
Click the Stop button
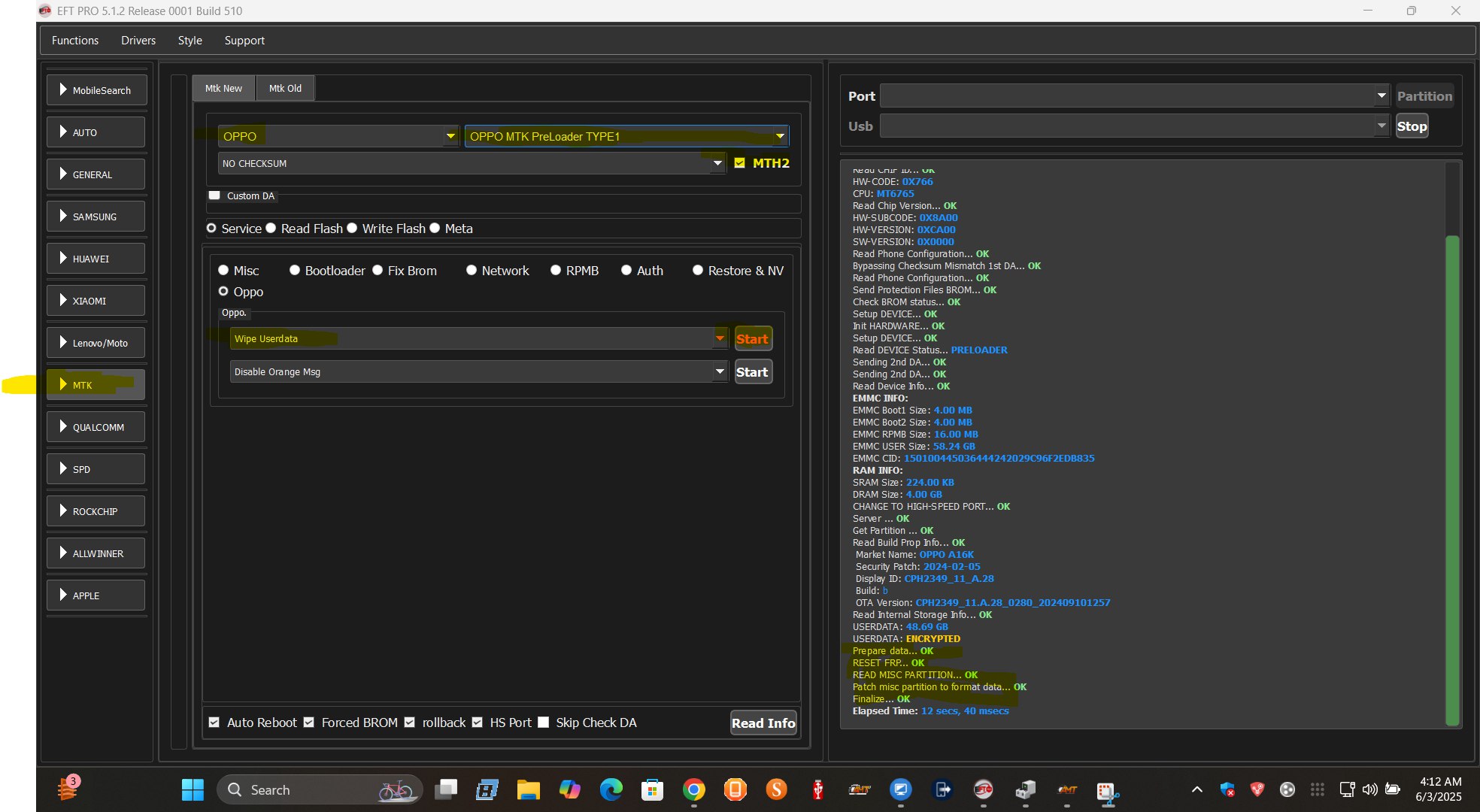pyautogui.click(x=1412, y=126)
